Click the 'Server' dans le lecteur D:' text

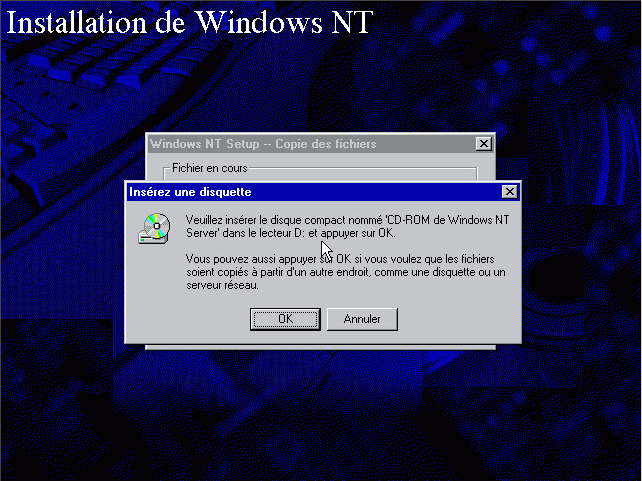pyautogui.click(x=246, y=233)
